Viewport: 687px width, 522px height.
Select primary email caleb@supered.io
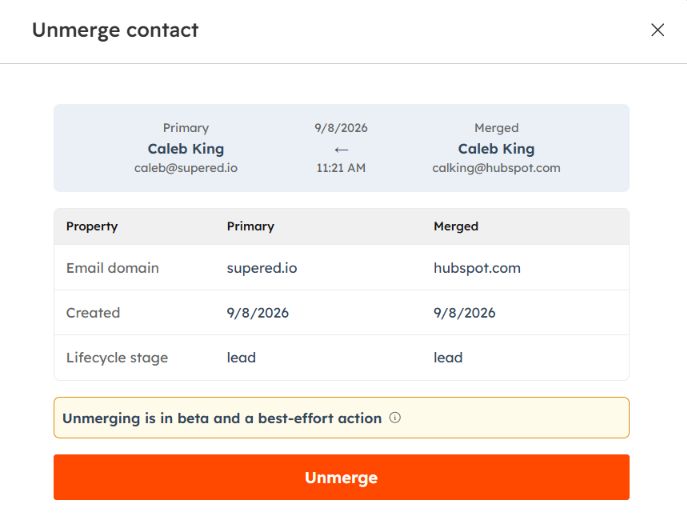(186, 168)
